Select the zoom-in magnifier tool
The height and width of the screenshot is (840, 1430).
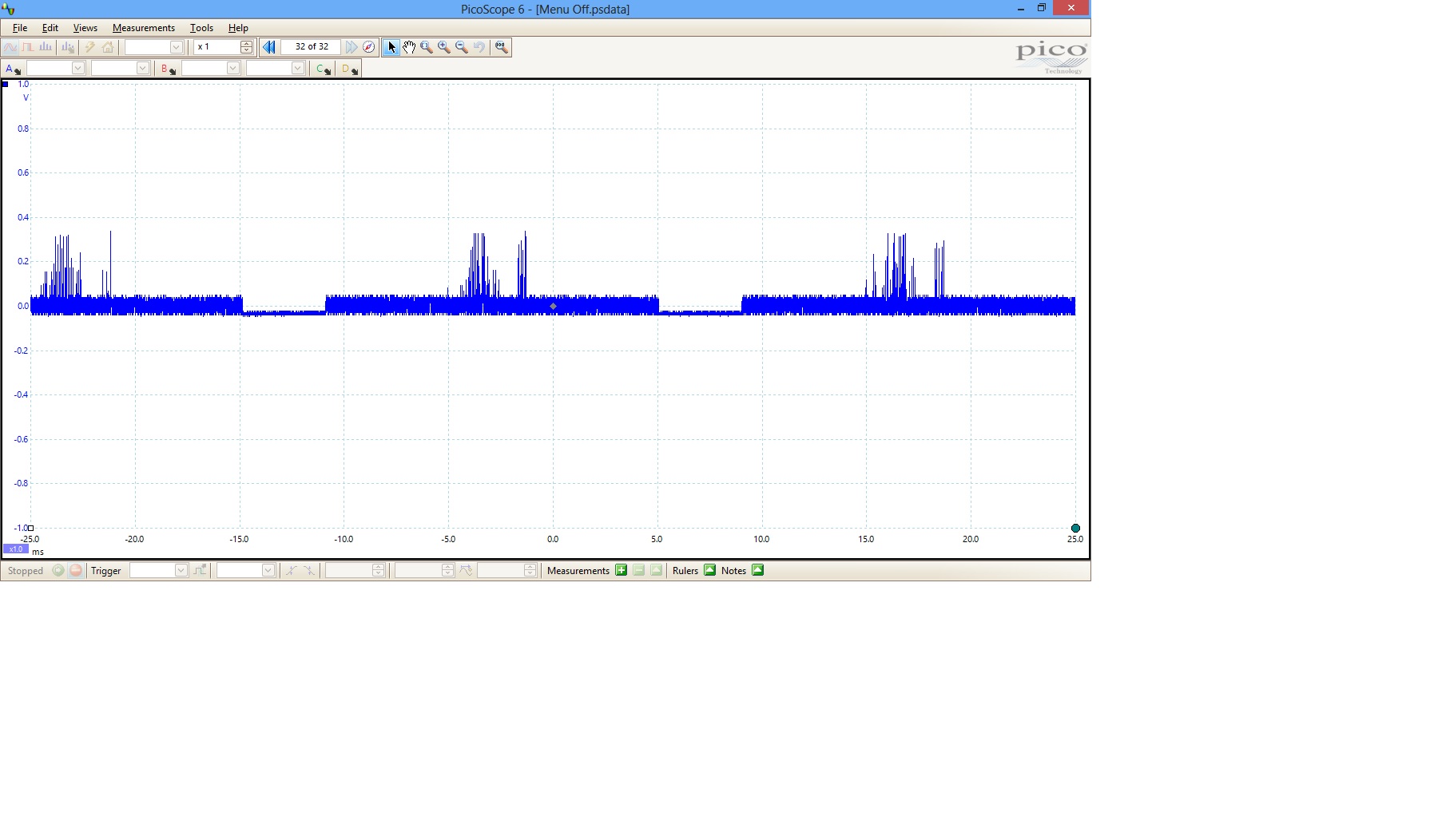(444, 47)
